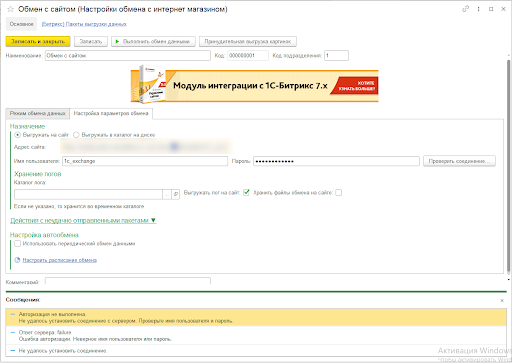Select the Настройка параметров обмена tab
512x363 pixels.
[111, 113]
